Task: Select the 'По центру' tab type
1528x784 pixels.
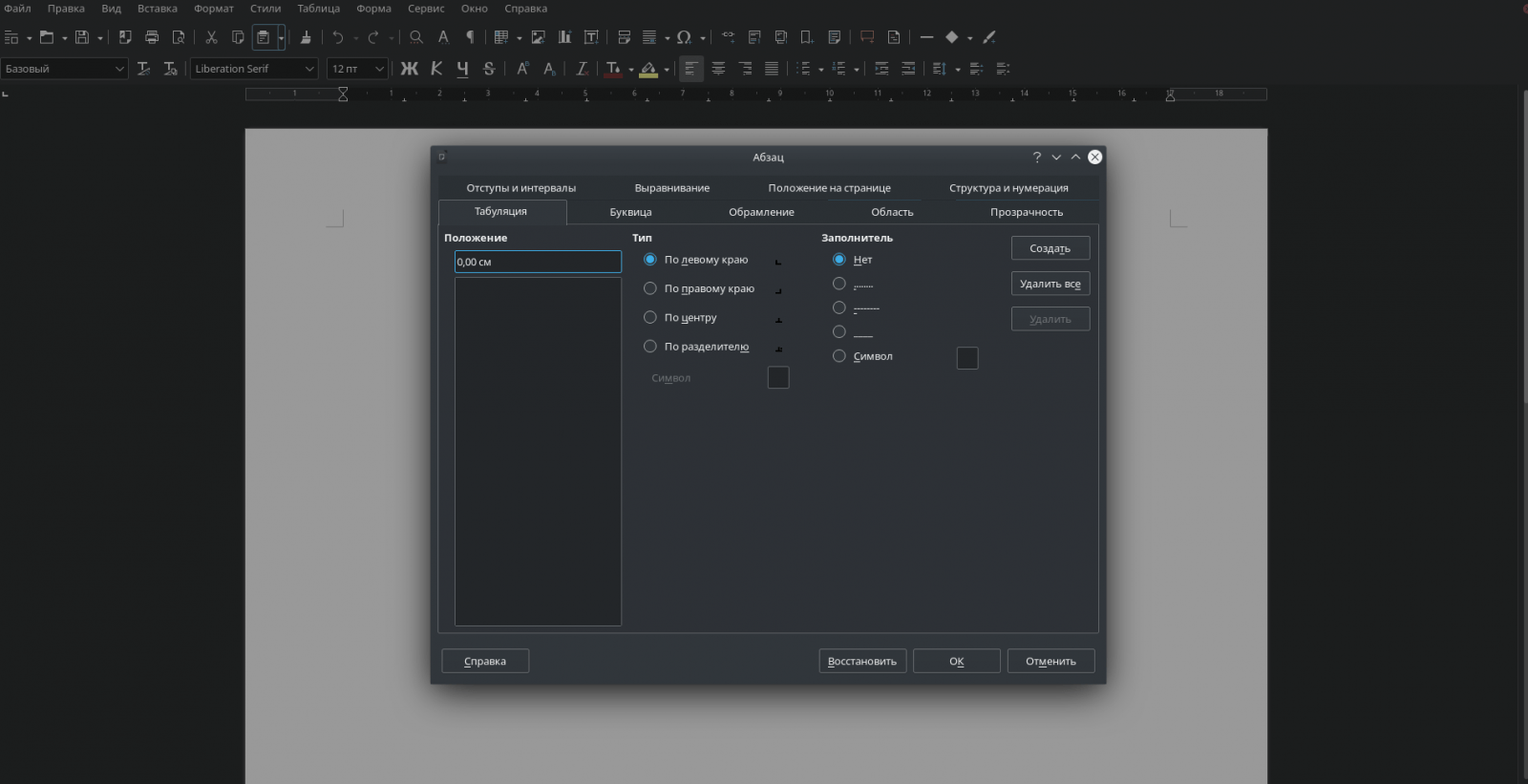Action: [x=650, y=317]
